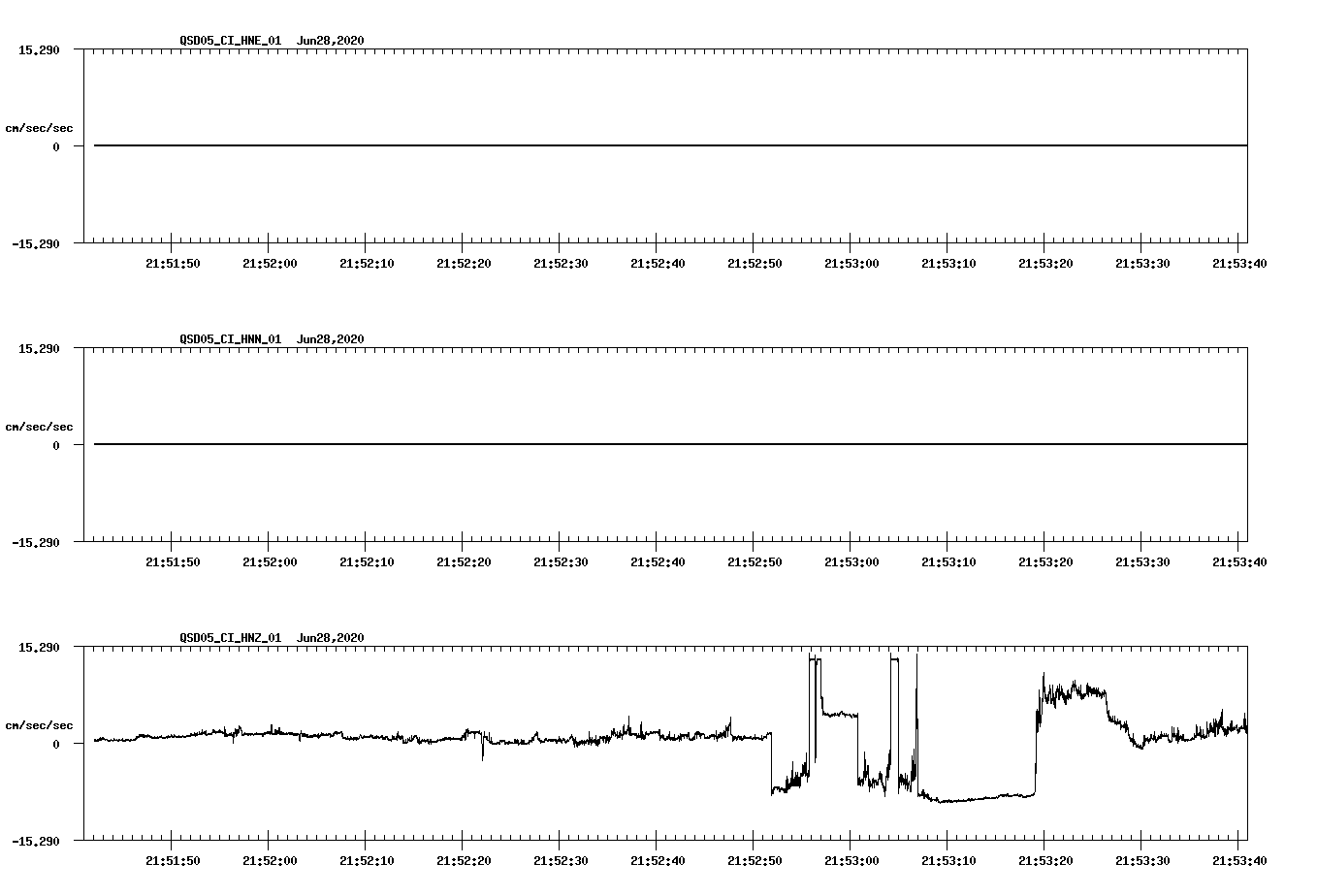This screenshot has height=896, width=1317.
Task: Click 21:52:00 time label under HNN plot
Action: coord(270,562)
